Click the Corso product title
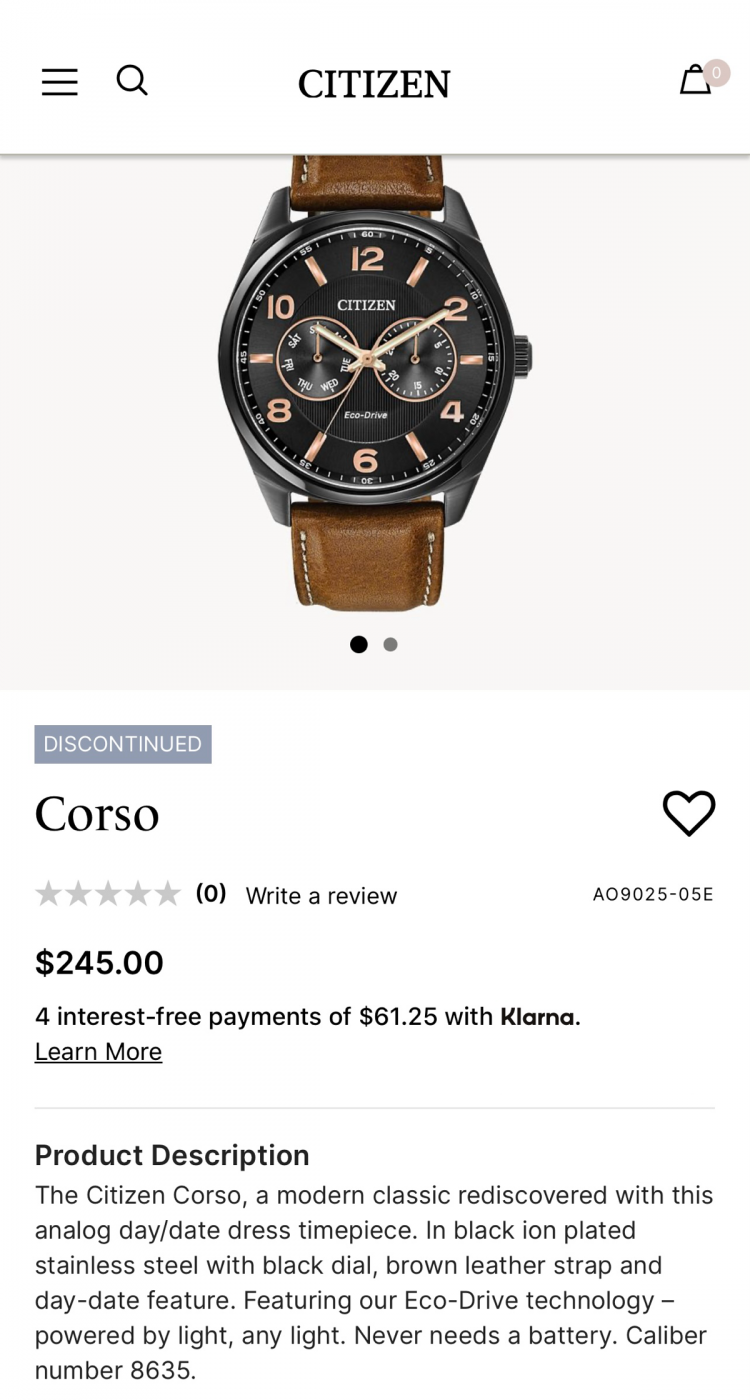750x1400 pixels. 97,814
